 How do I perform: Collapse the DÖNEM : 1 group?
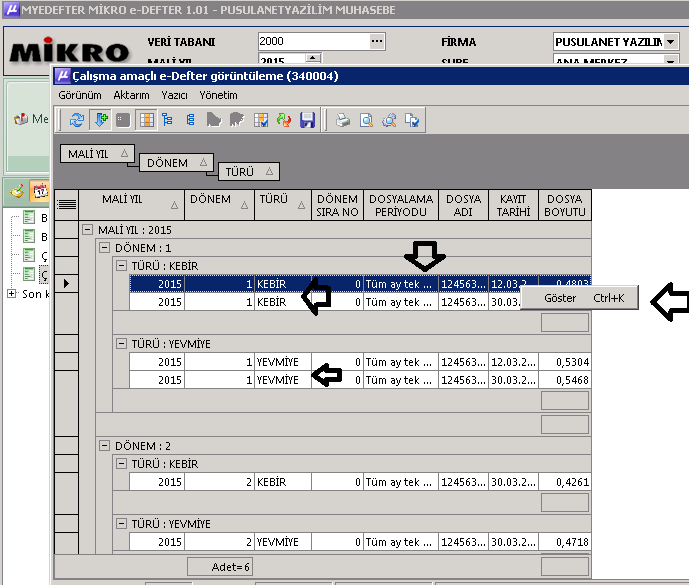(x=104, y=247)
